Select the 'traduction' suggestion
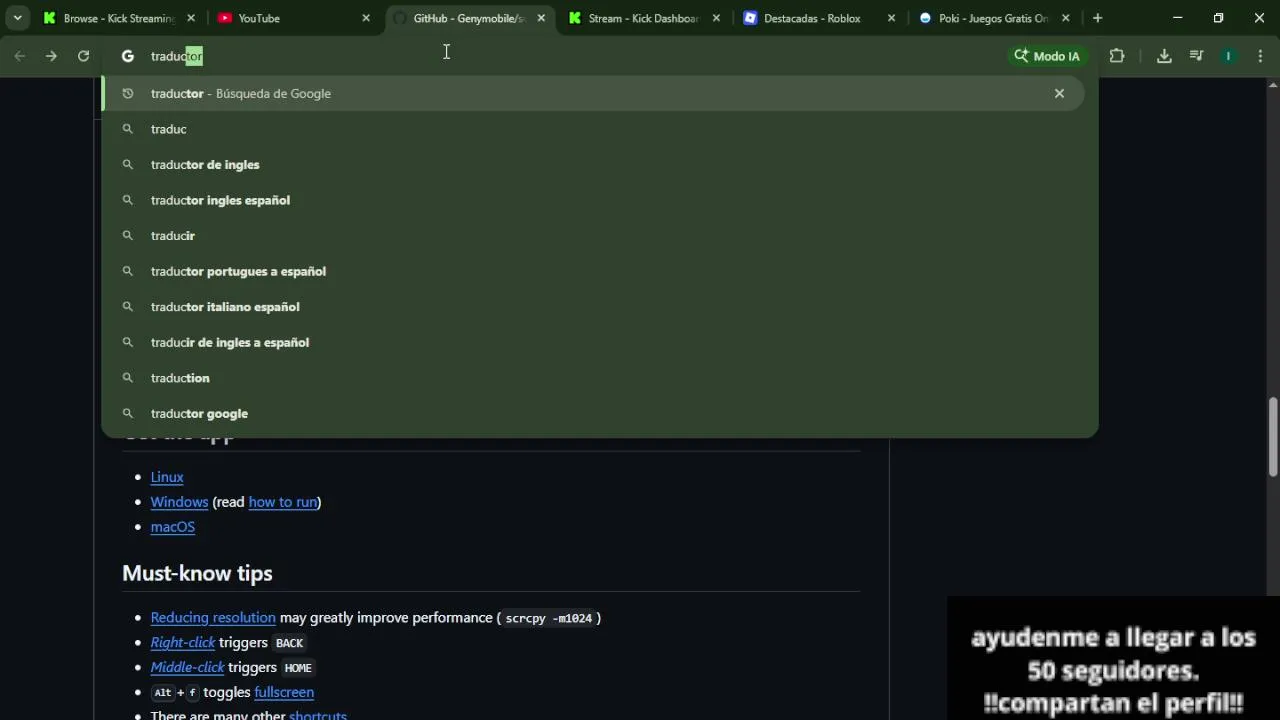1280x720 pixels. [x=594, y=378]
